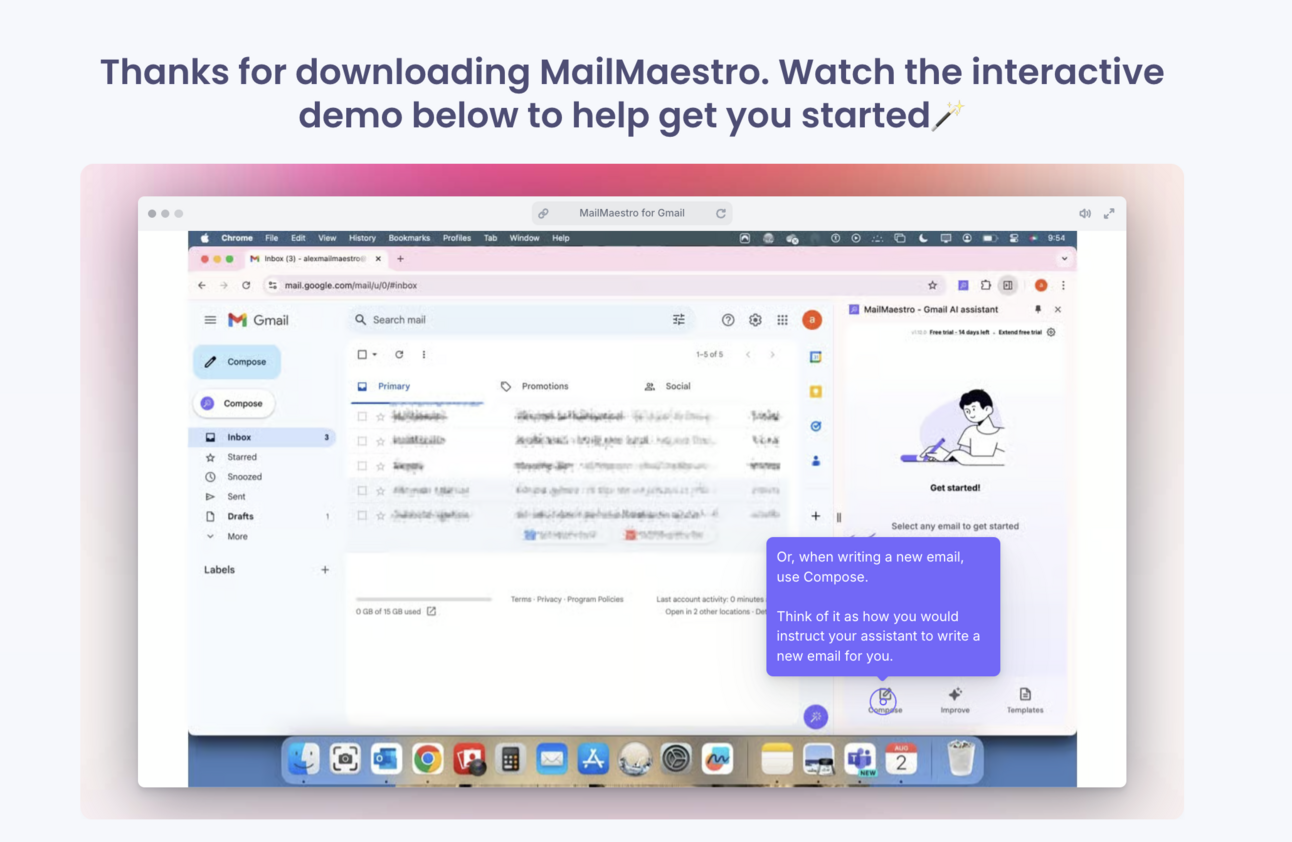Reload the page in Chrome toolbar
This screenshot has height=842, width=1292.
pos(246,285)
